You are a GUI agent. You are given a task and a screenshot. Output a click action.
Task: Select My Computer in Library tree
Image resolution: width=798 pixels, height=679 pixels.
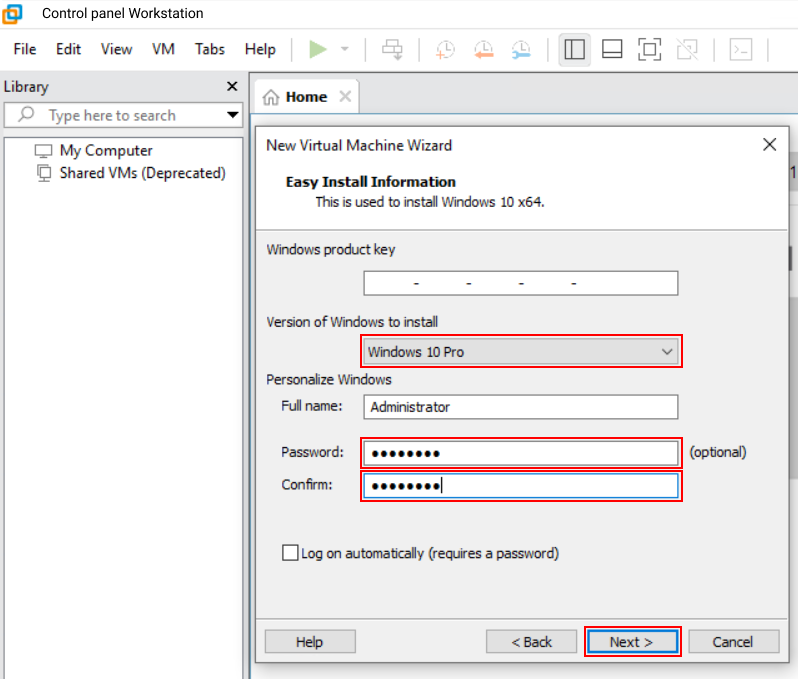(105, 151)
